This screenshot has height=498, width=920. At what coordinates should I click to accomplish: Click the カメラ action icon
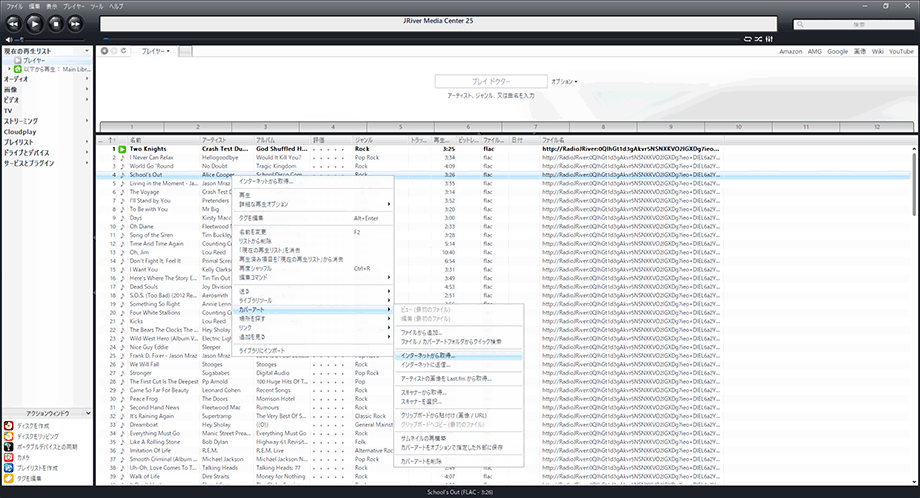coord(8,456)
